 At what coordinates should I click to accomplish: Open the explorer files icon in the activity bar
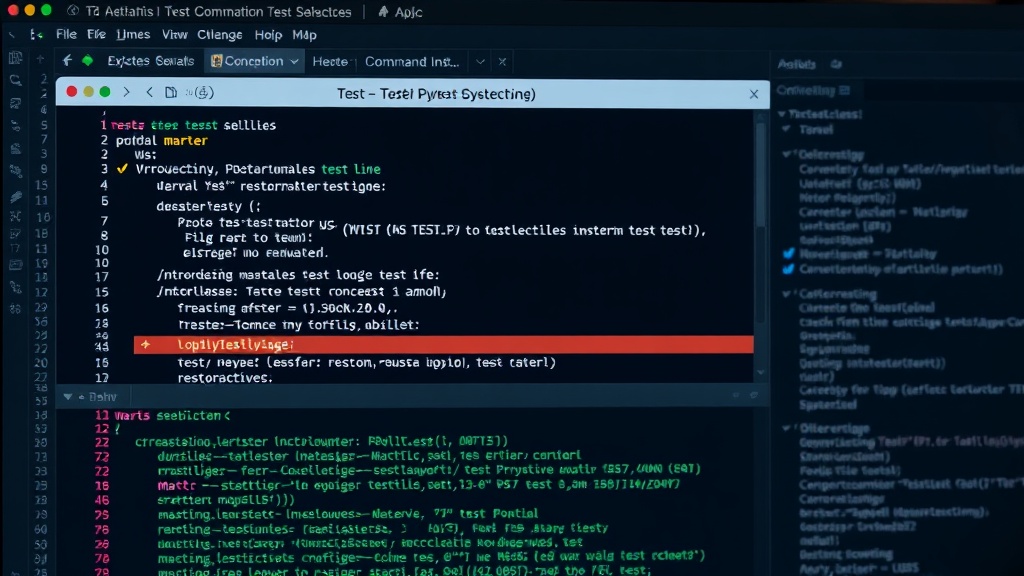tap(15, 59)
